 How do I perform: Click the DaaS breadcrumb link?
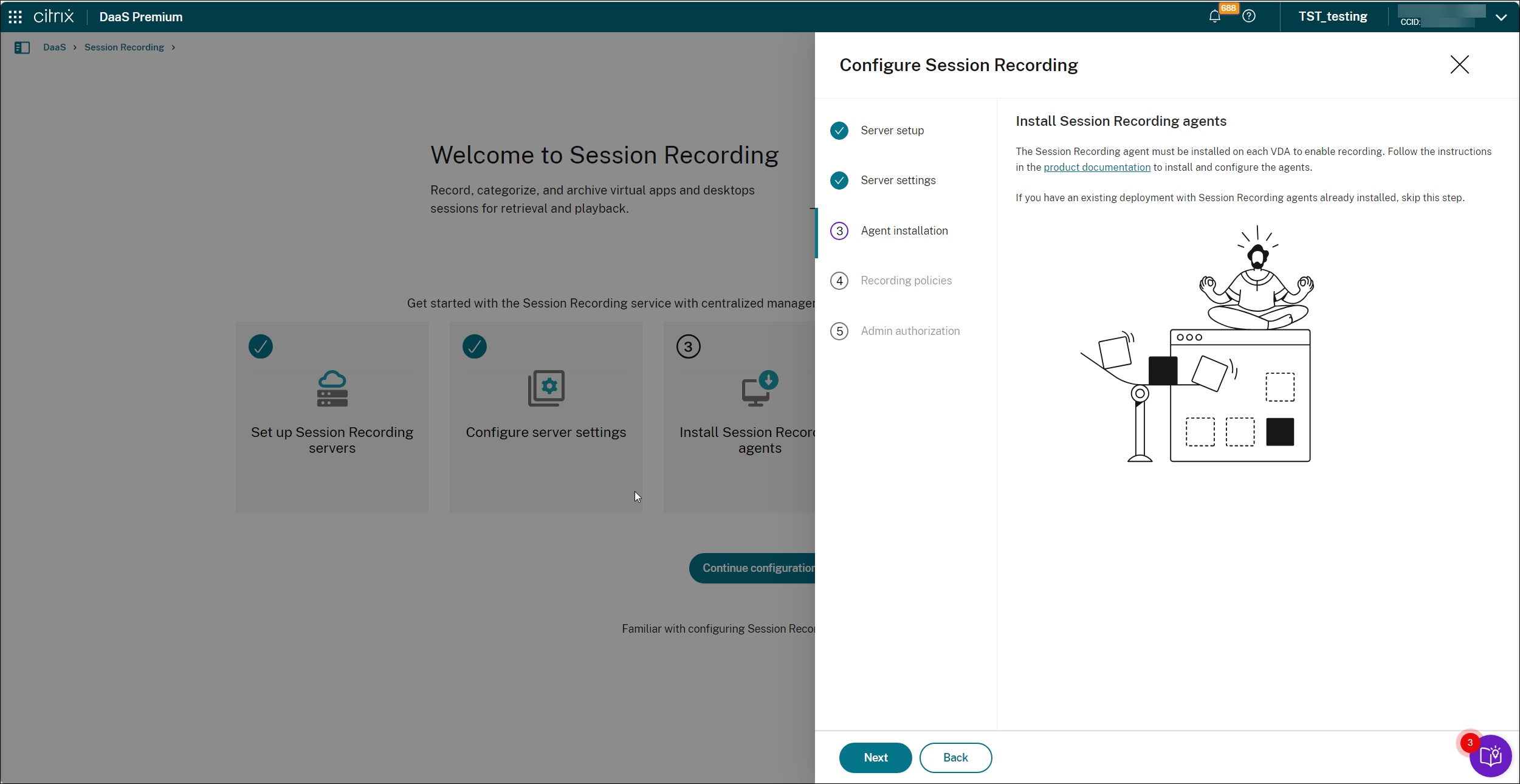54,47
